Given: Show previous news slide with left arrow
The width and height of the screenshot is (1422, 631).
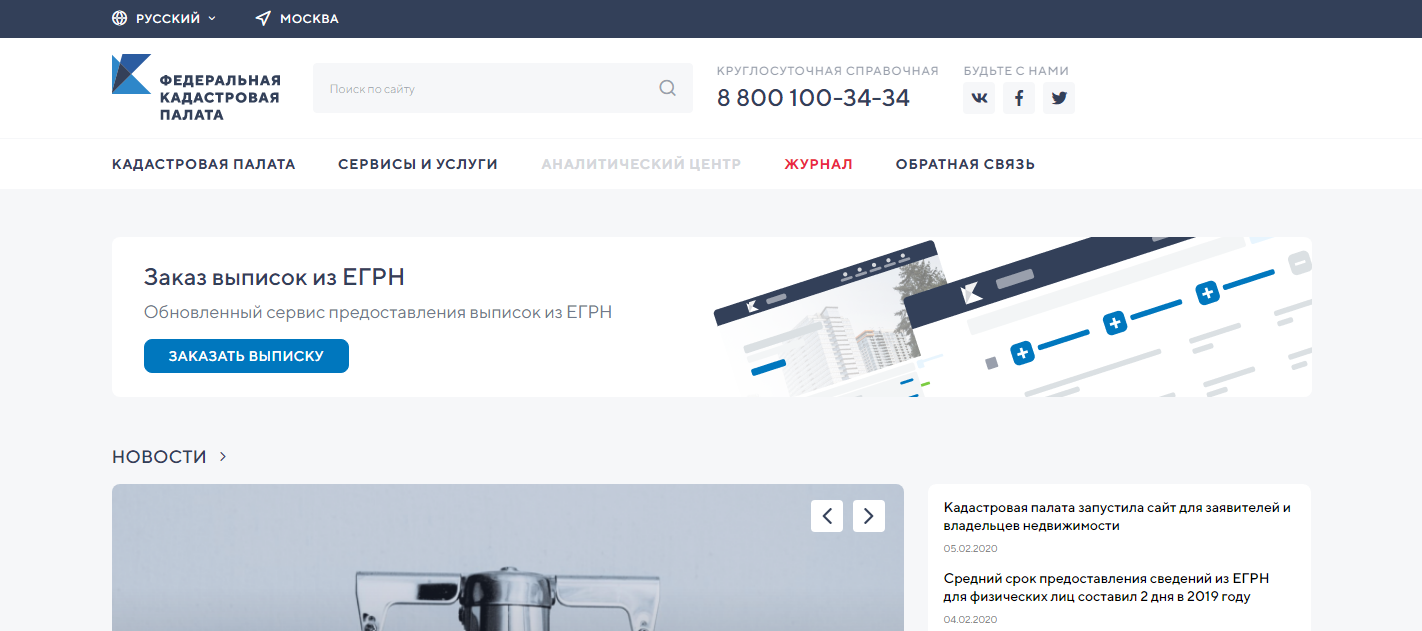Looking at the screenshot, I should tap(827, 516).
